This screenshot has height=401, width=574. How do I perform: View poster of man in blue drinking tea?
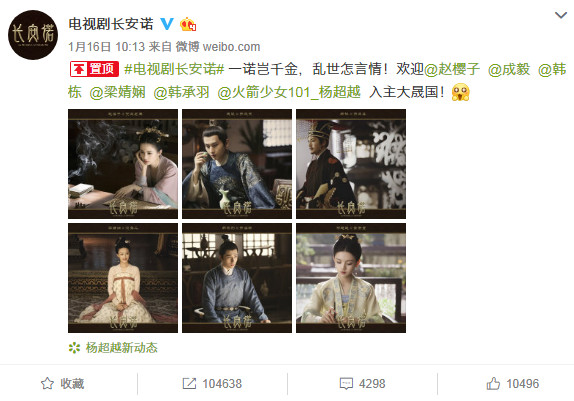(237, 164)
